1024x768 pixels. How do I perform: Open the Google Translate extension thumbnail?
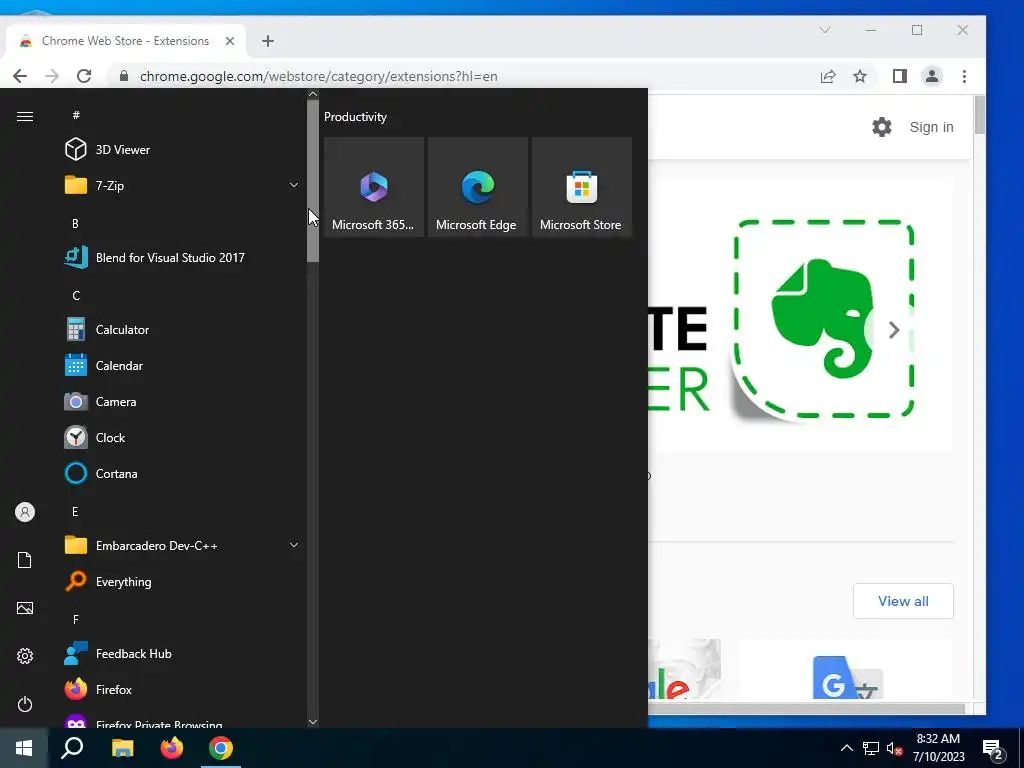tap(846, 669)
